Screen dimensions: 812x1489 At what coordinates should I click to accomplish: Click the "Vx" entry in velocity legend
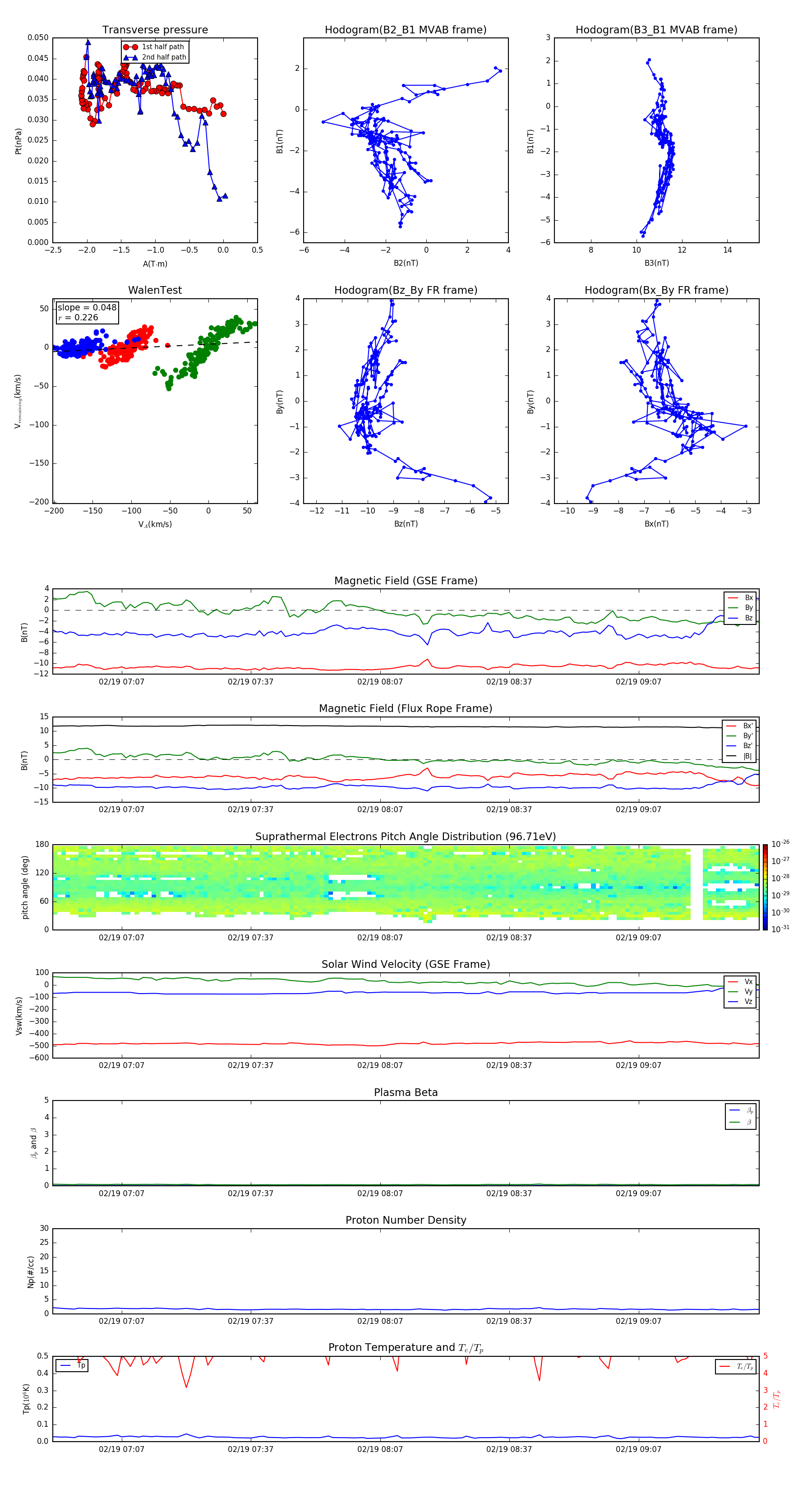[740, 981]
